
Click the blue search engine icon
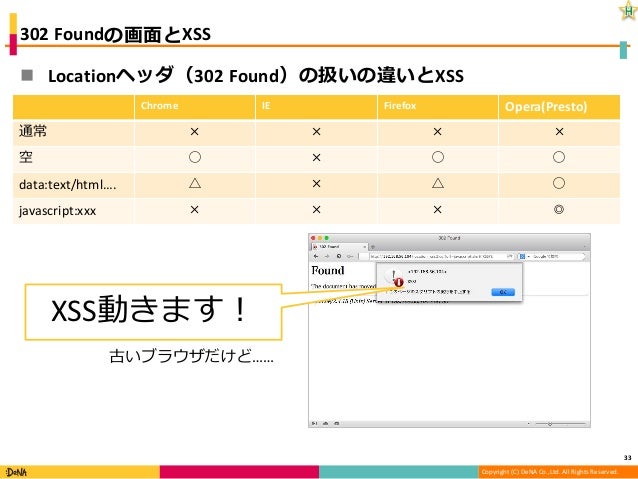point(522,256)
